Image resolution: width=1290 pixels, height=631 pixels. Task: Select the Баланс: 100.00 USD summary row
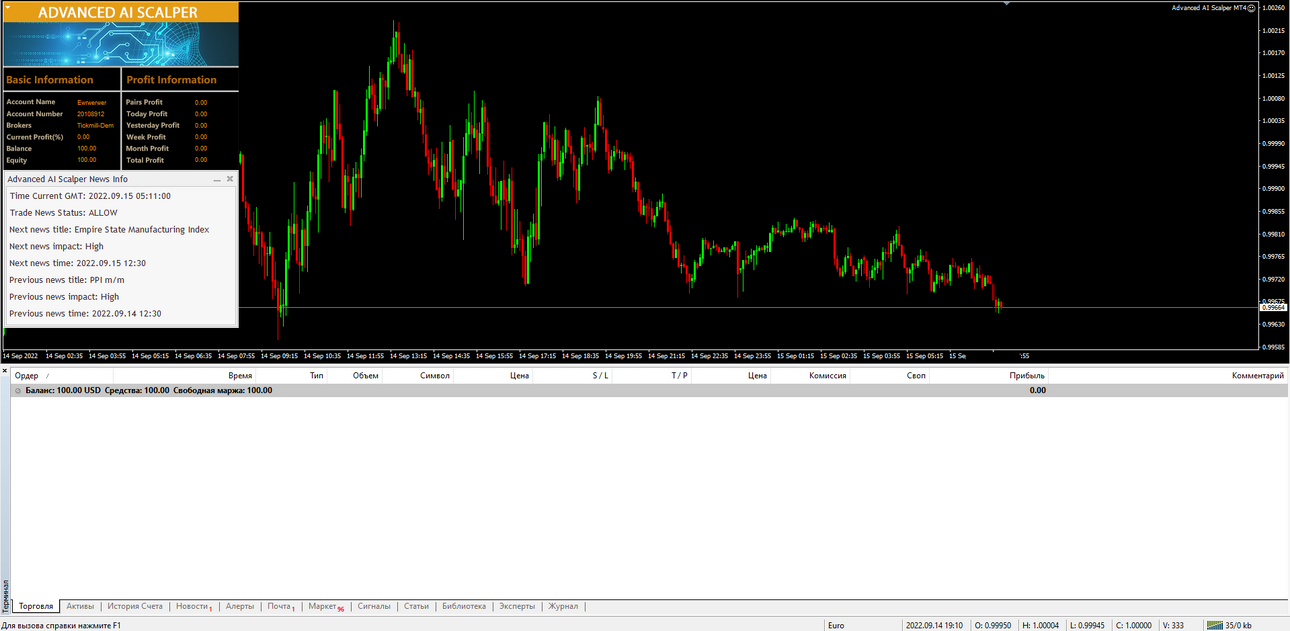coord(649,390)
